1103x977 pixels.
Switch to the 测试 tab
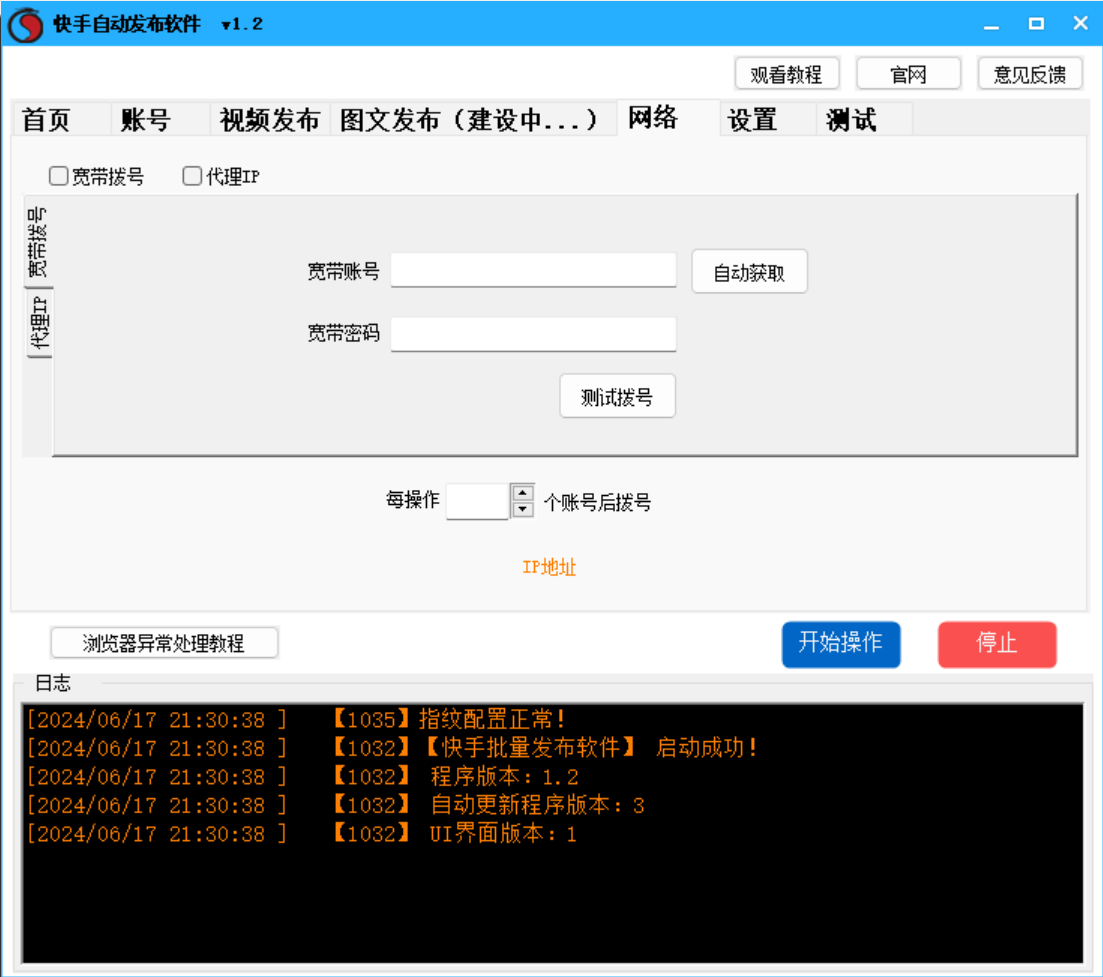pos(865,120)
